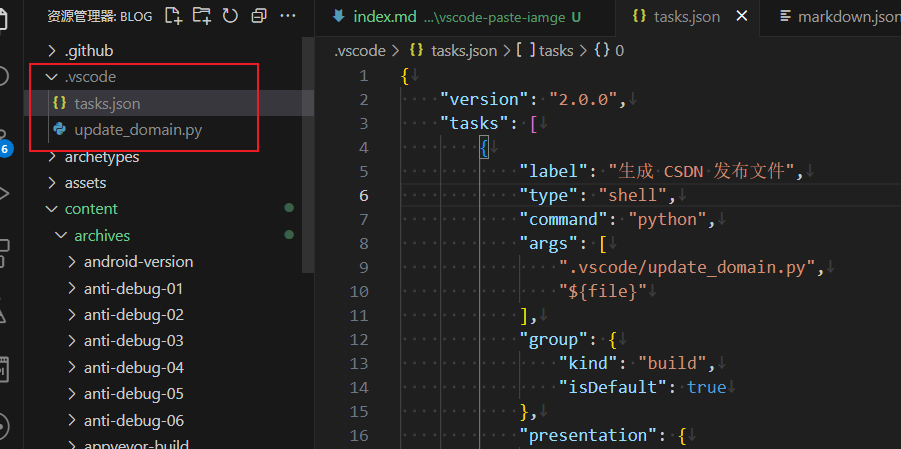Expand the android-version folder
Screen dimensions: 901x449
(138, 262)
